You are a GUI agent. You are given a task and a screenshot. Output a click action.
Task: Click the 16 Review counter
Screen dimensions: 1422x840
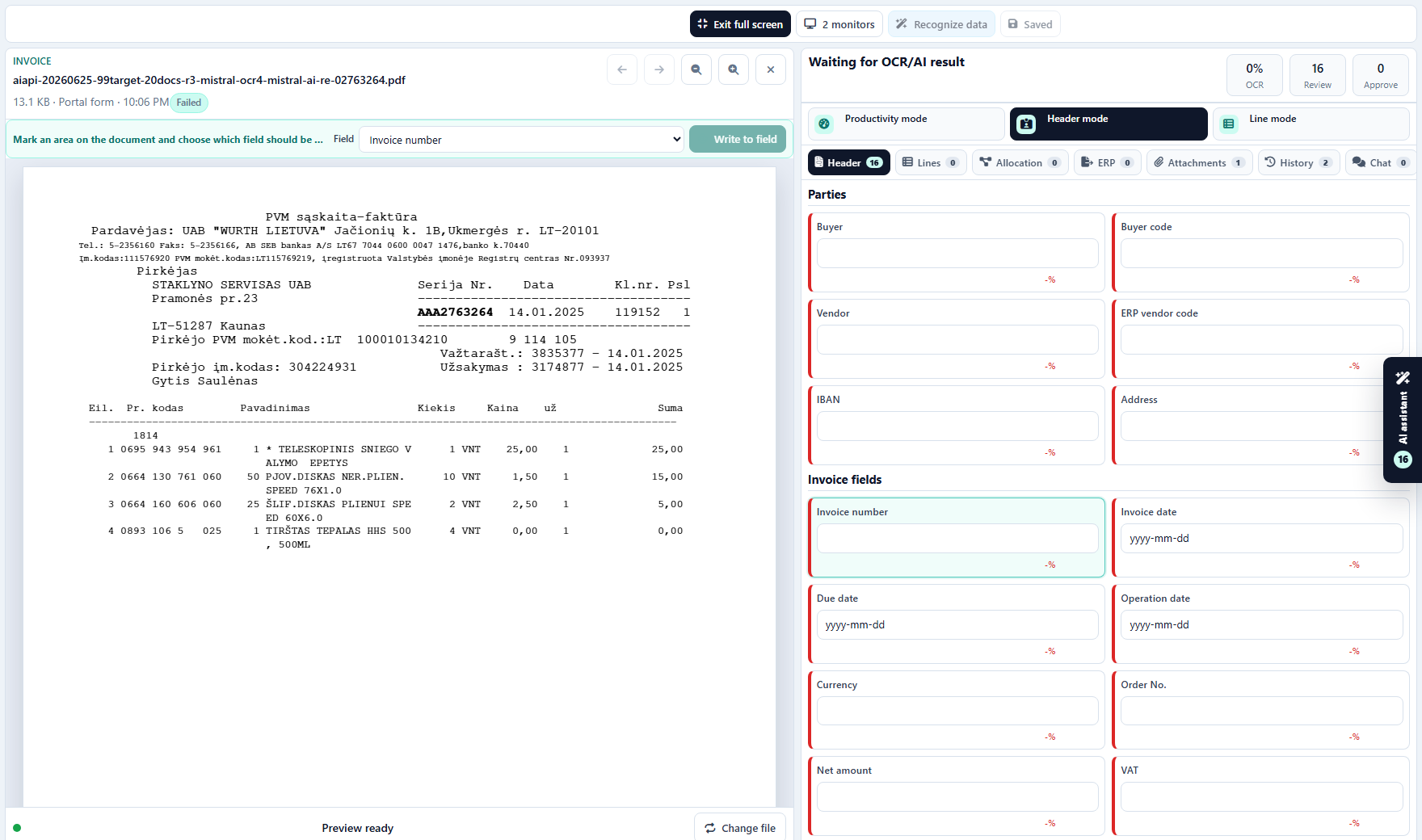pyautogui.click(x=1317, y=75)
